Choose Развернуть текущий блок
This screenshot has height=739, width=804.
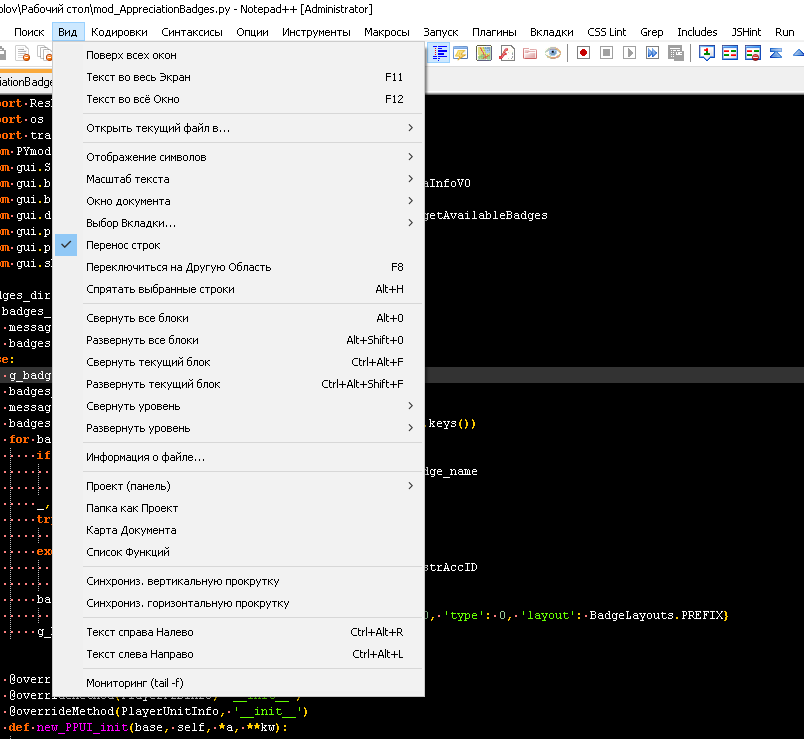pyautogui.click(x=238, y=384)
